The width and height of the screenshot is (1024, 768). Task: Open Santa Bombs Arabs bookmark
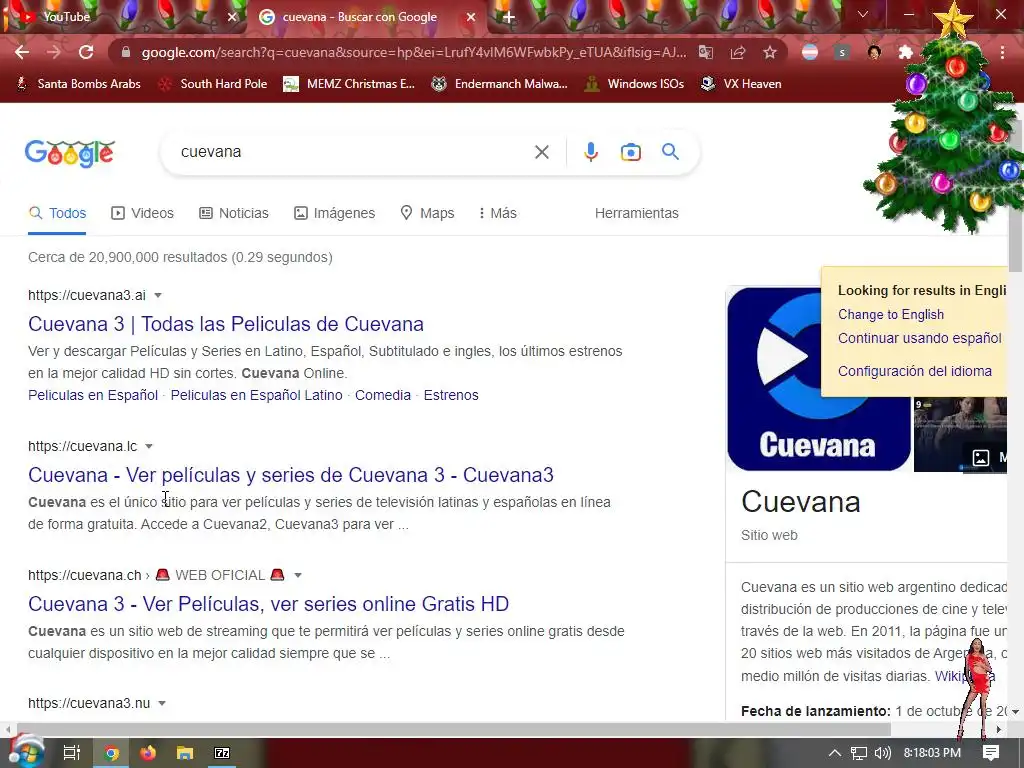tap(78, 84)
